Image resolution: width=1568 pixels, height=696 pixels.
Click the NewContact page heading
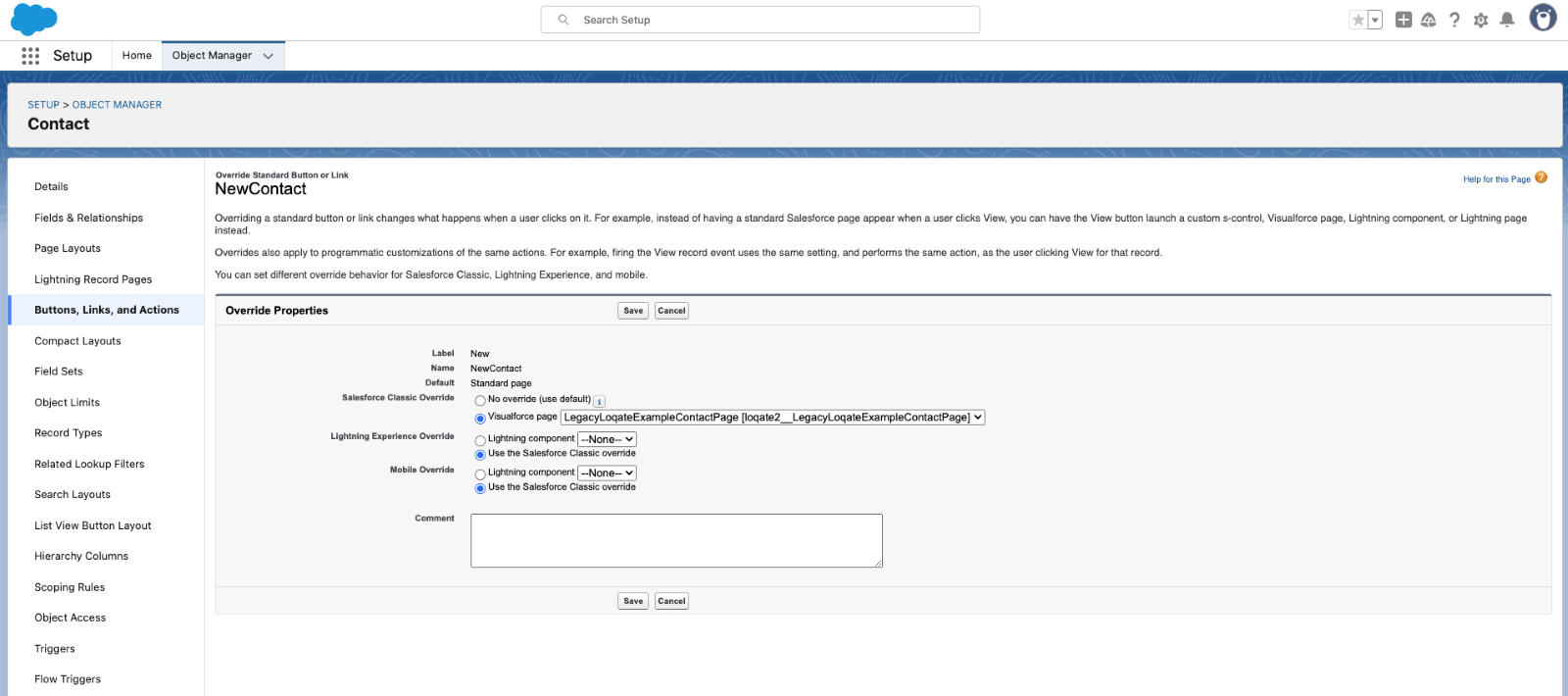[261, 189]
